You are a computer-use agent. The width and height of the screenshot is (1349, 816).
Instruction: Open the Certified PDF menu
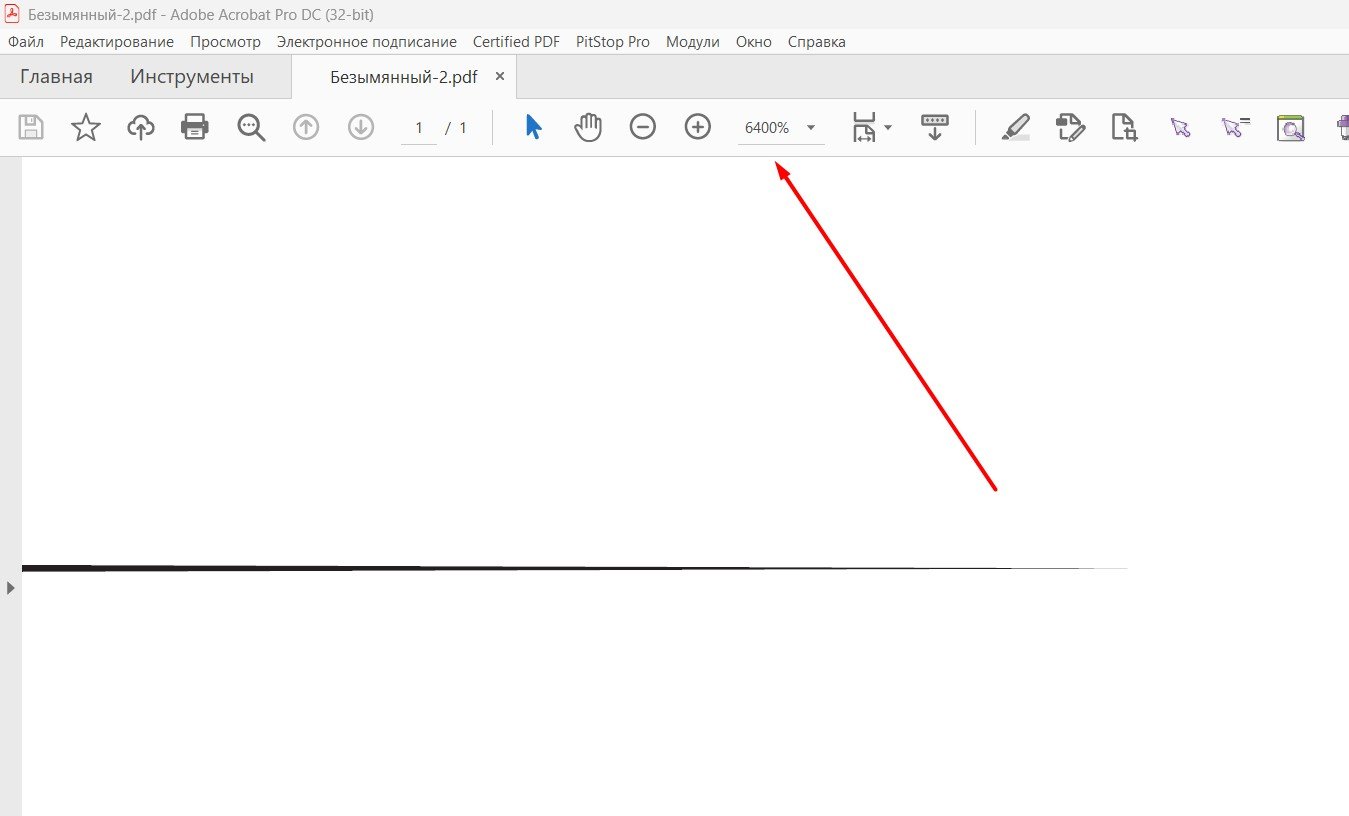pyautogui.click(x=516, y=42)
